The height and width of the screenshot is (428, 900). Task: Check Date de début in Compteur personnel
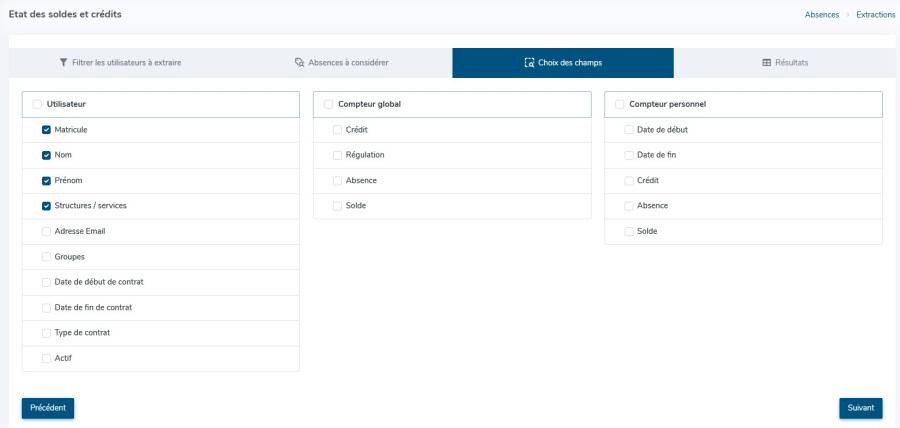(x=629, y=130)
